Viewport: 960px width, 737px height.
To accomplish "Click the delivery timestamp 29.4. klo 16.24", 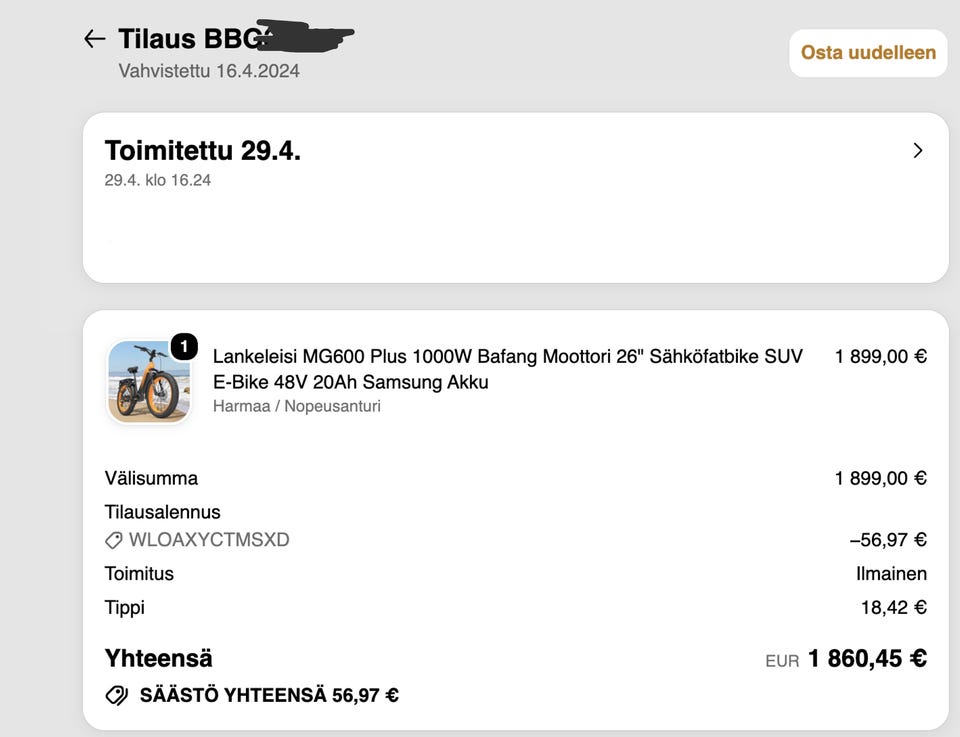I will (x=157, y=180).
